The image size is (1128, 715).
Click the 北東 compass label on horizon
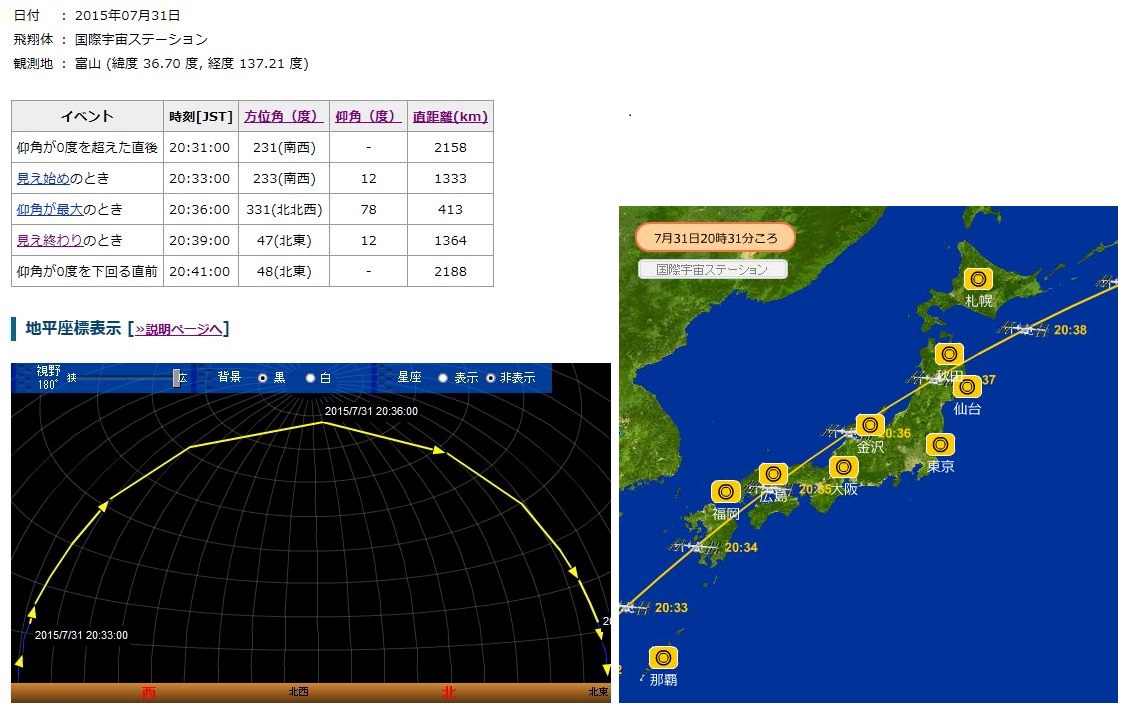point(599,692)
